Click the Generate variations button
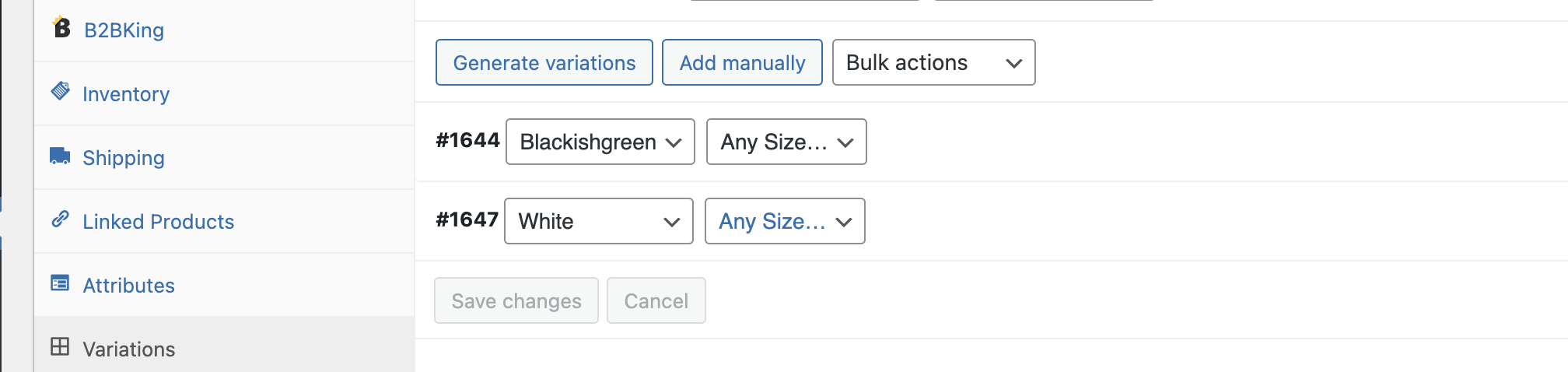This screenshot has width=1568, height=372. (x=544, y=62)
